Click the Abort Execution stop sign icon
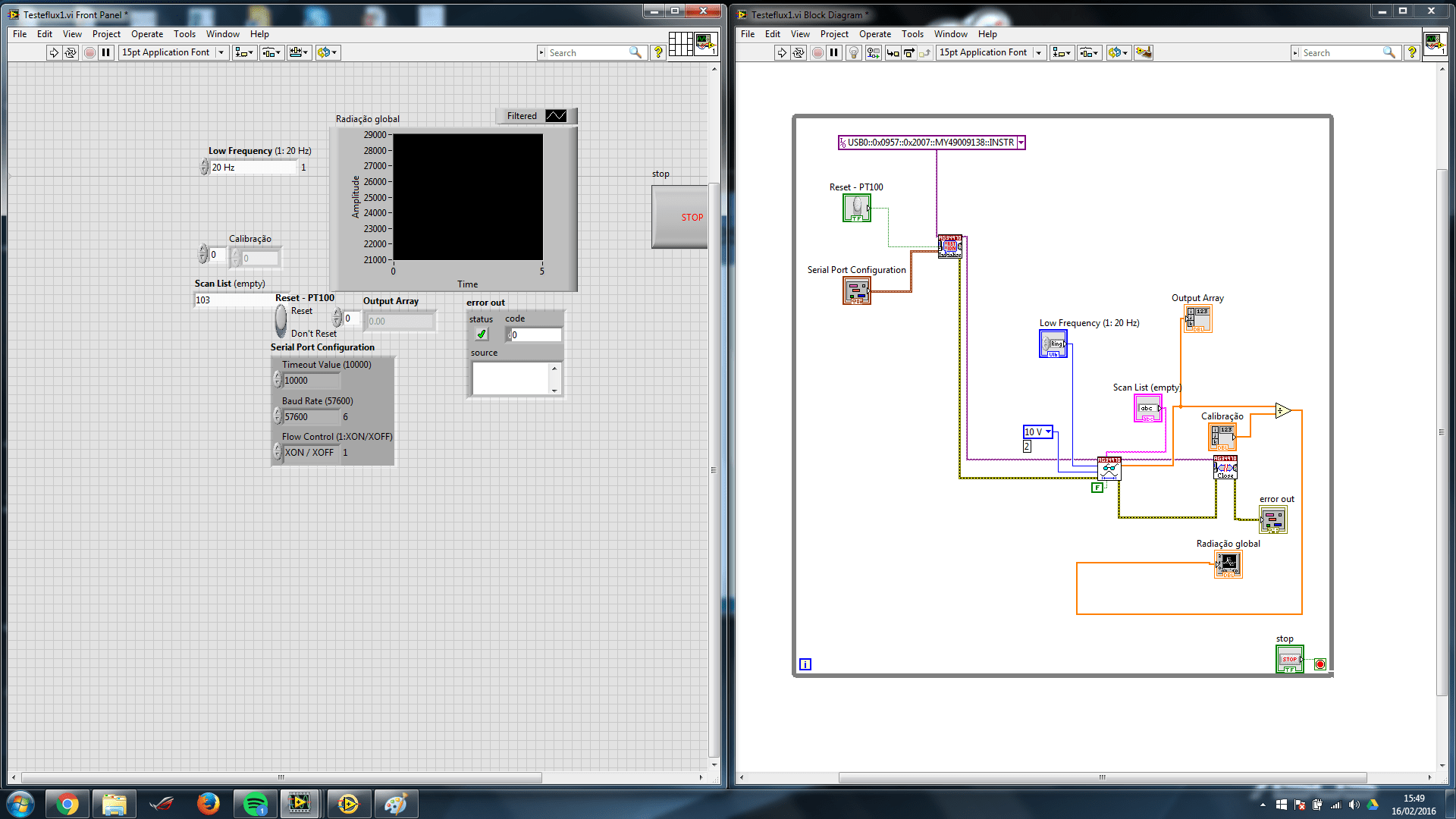The width and height of the screenshot is (1456, 819). pyautogui.click(x=817, y=52)
